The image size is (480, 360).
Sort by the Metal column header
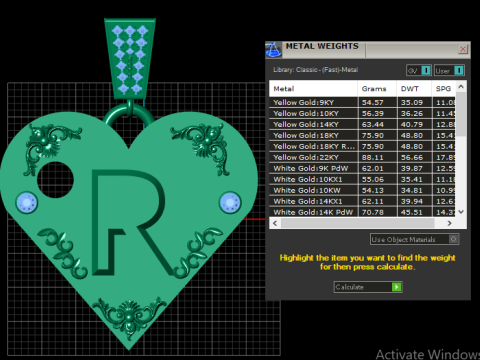[313, 89]
